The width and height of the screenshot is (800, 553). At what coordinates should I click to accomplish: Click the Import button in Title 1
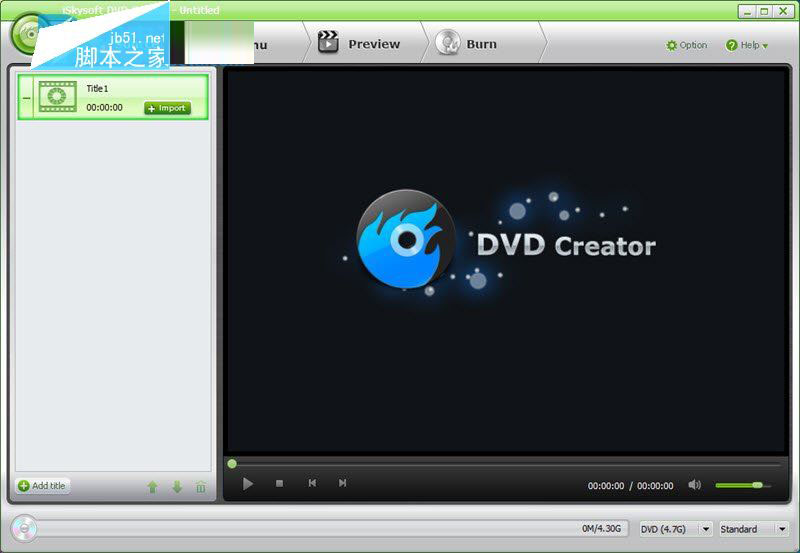tap(167, 108)
